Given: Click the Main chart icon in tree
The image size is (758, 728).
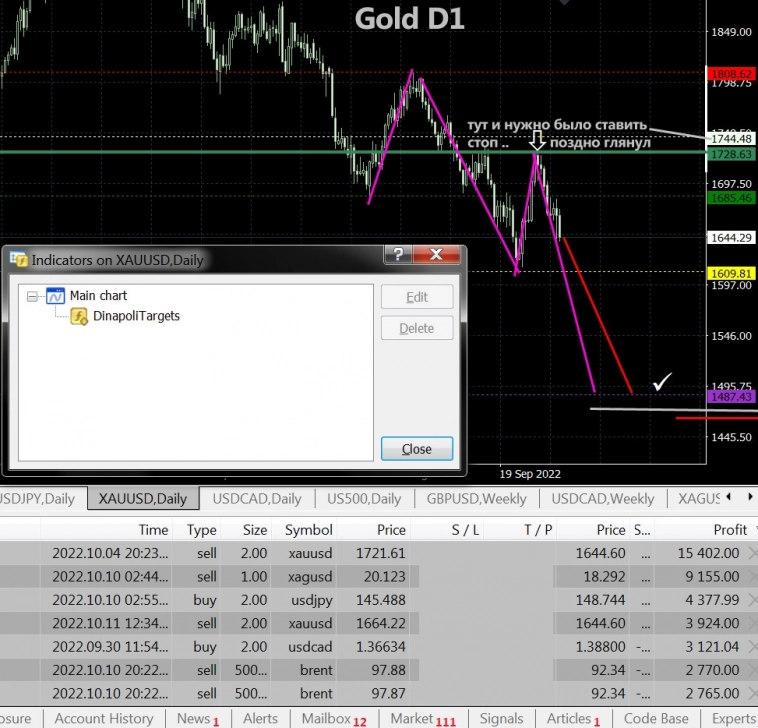Looking at the screenshot, I should click(55, 296).
